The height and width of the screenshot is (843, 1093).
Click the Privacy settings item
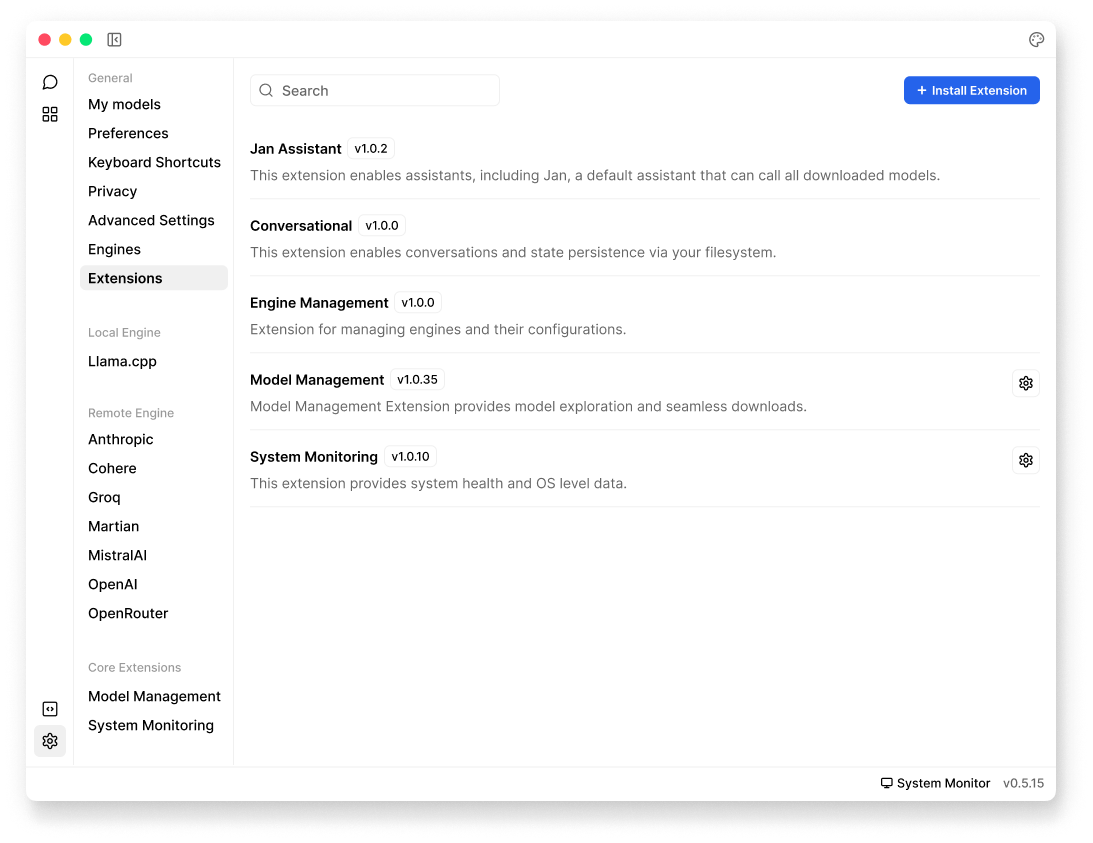112,191
